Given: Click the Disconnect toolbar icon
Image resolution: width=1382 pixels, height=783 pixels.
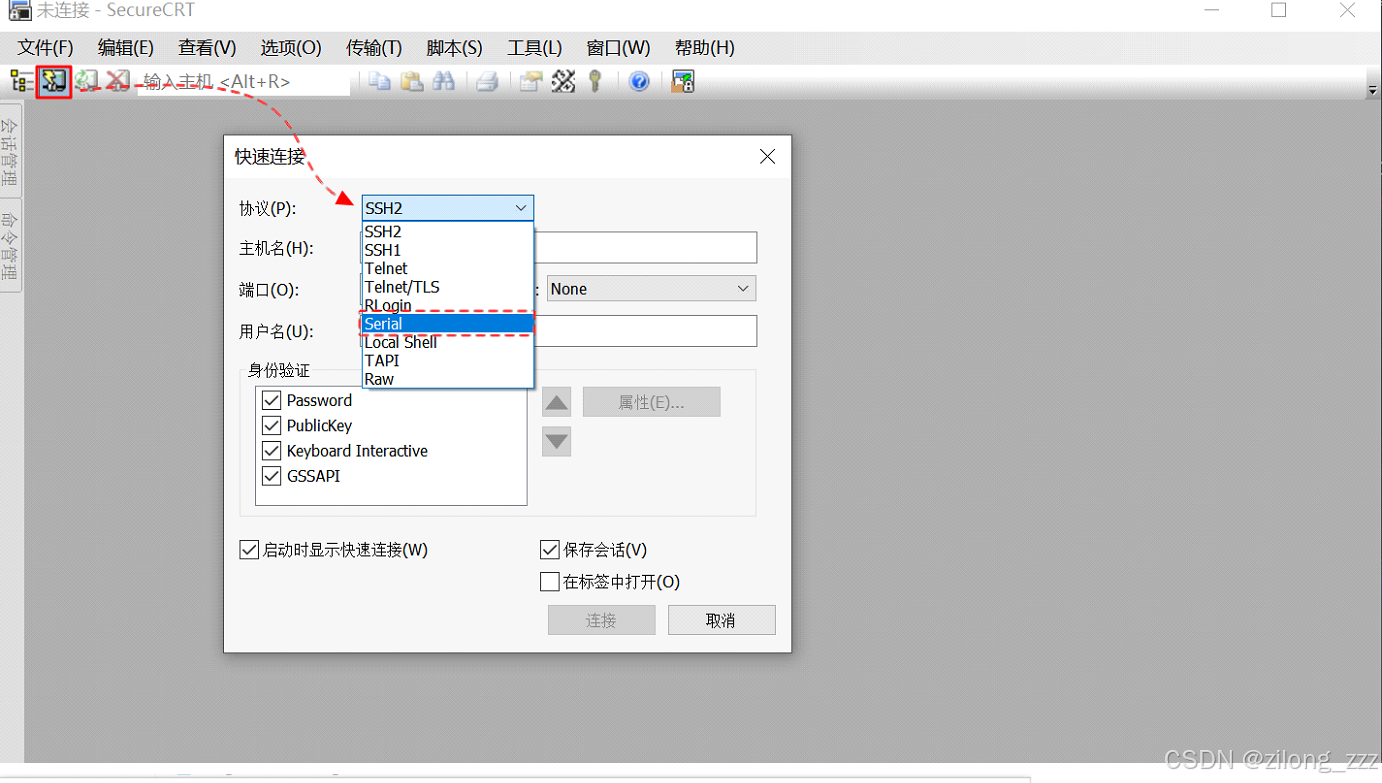Looking at the screenshot, I should pyautogui.click(x=118, y=81).
